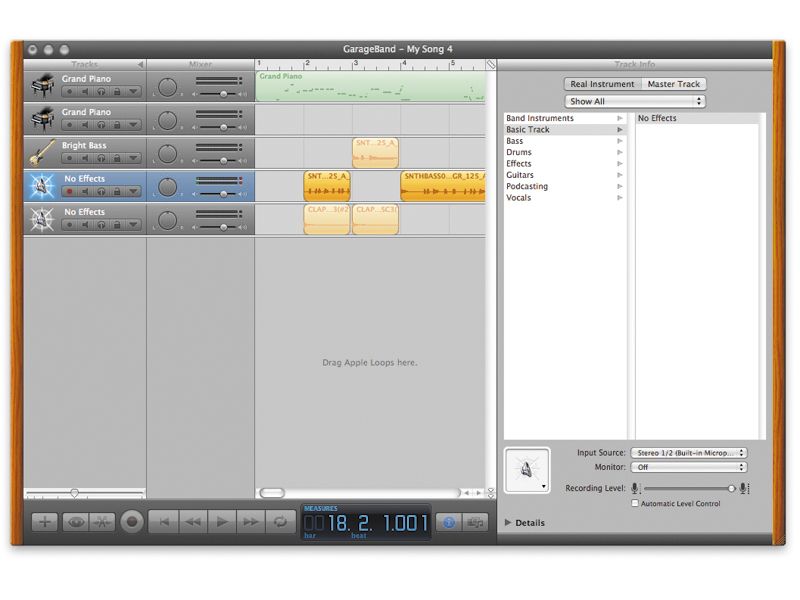Click the bottom No Effects track icon
800x600 pixels.
[x=42, y=219]
